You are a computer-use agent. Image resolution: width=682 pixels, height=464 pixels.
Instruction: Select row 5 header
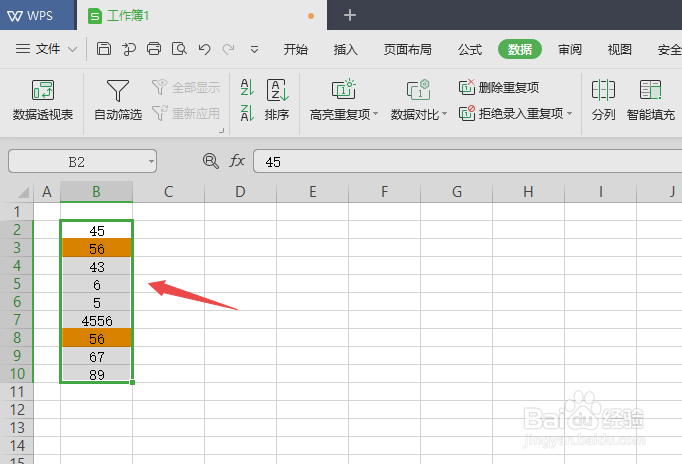tap(17, 284)
